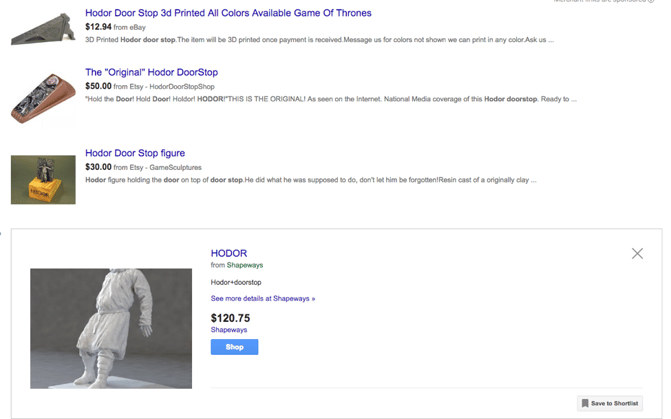Viewport: 671px width, 419px height.
Task: Click the $12.94 eBay price
Action: [x=98, y=27]
